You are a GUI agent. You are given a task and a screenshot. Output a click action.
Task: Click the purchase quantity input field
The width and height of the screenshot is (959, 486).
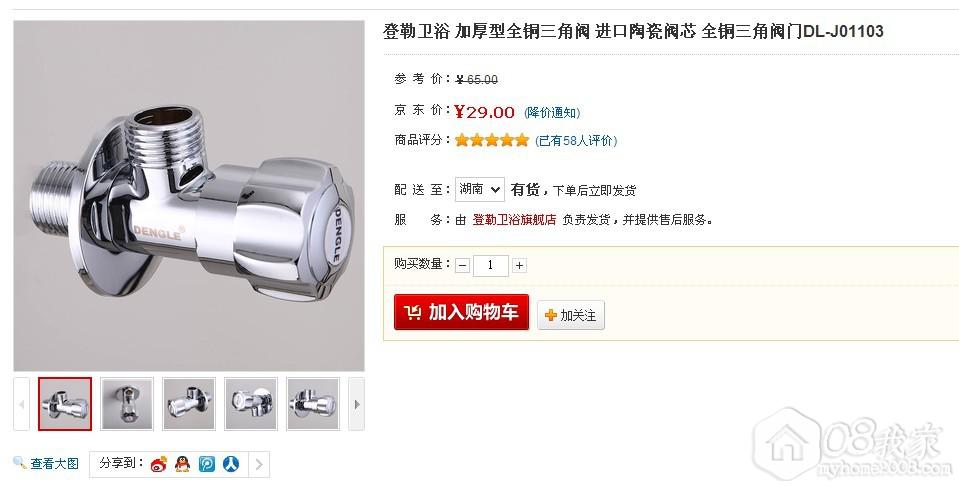[491, 265]
